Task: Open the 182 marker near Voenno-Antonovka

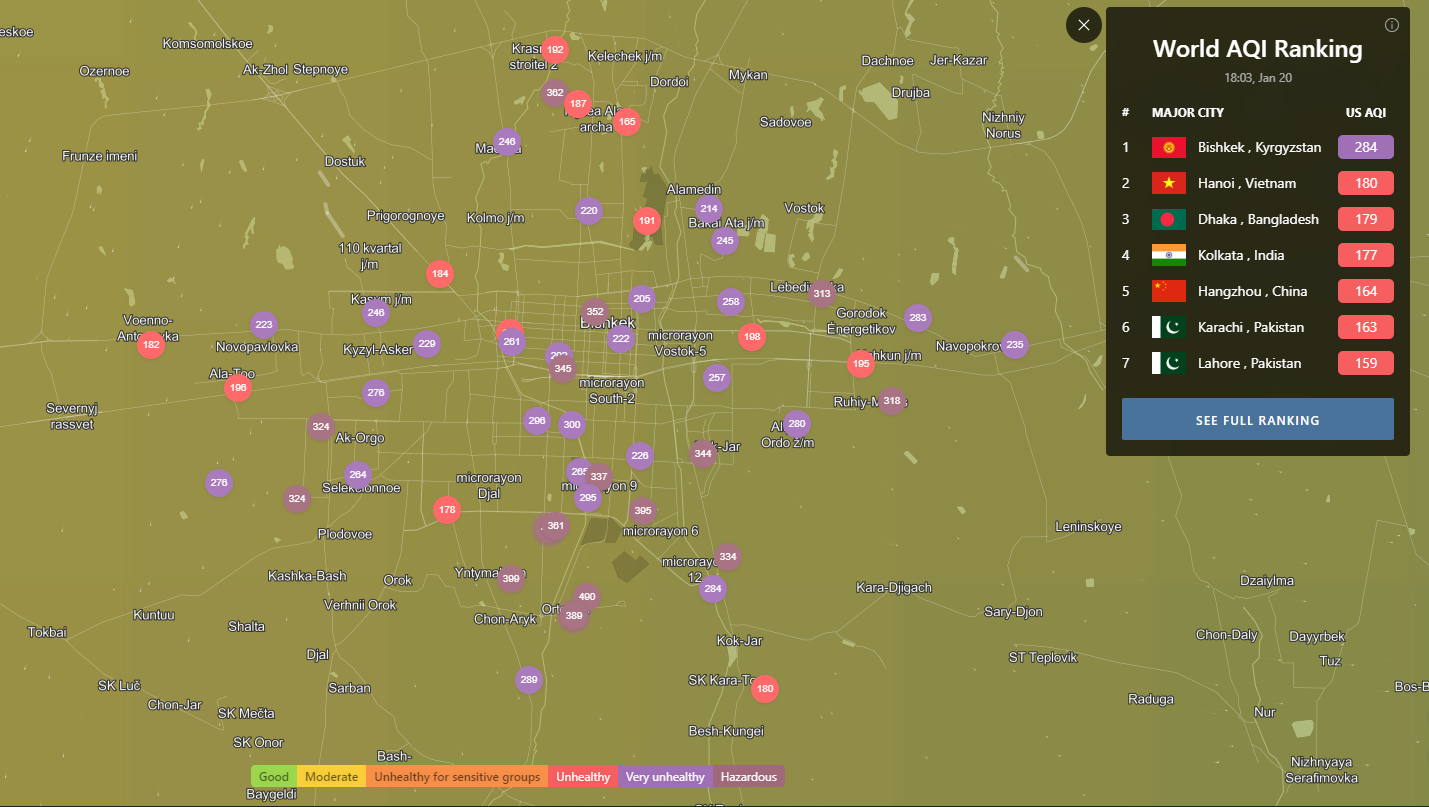Action: tap(151, 345)
